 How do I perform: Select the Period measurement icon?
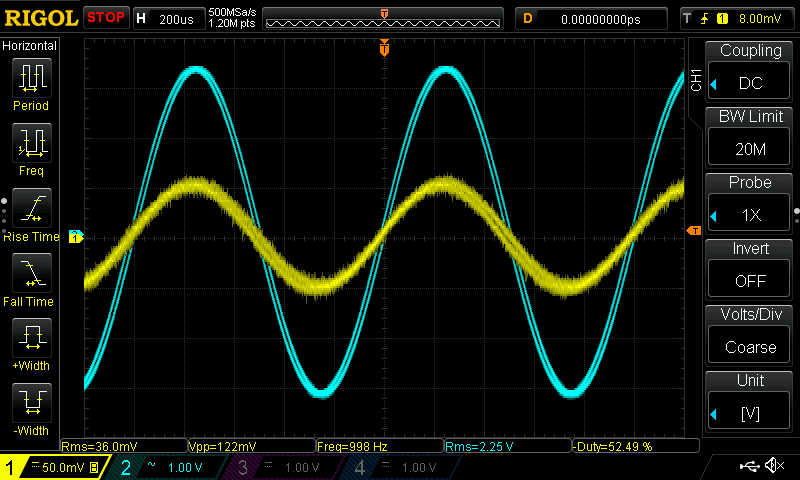(x=32, y=78)
